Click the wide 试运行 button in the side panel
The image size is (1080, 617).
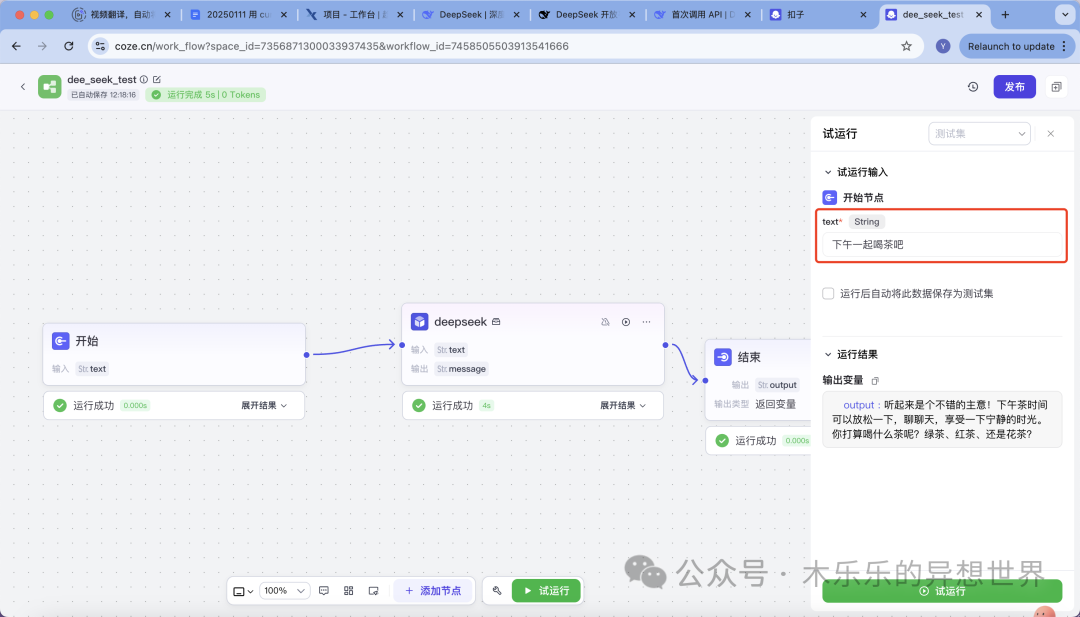coord(942,592)
